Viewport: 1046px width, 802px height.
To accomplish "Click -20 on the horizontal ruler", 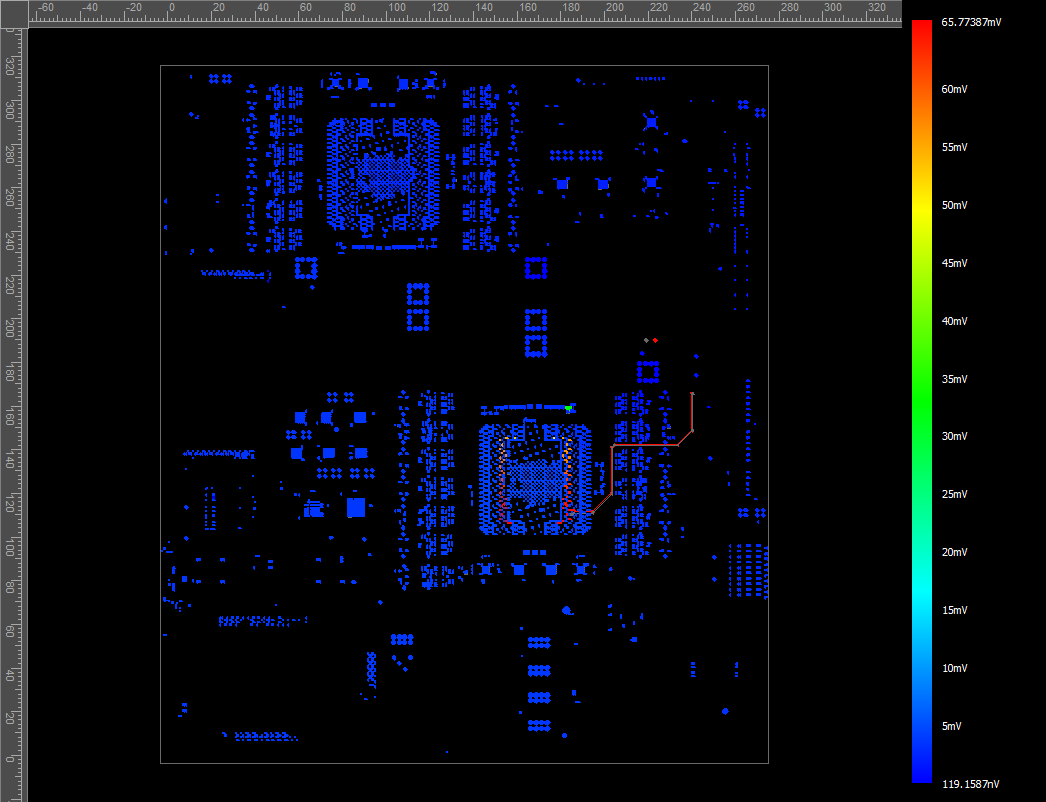I will click(133, 7).
